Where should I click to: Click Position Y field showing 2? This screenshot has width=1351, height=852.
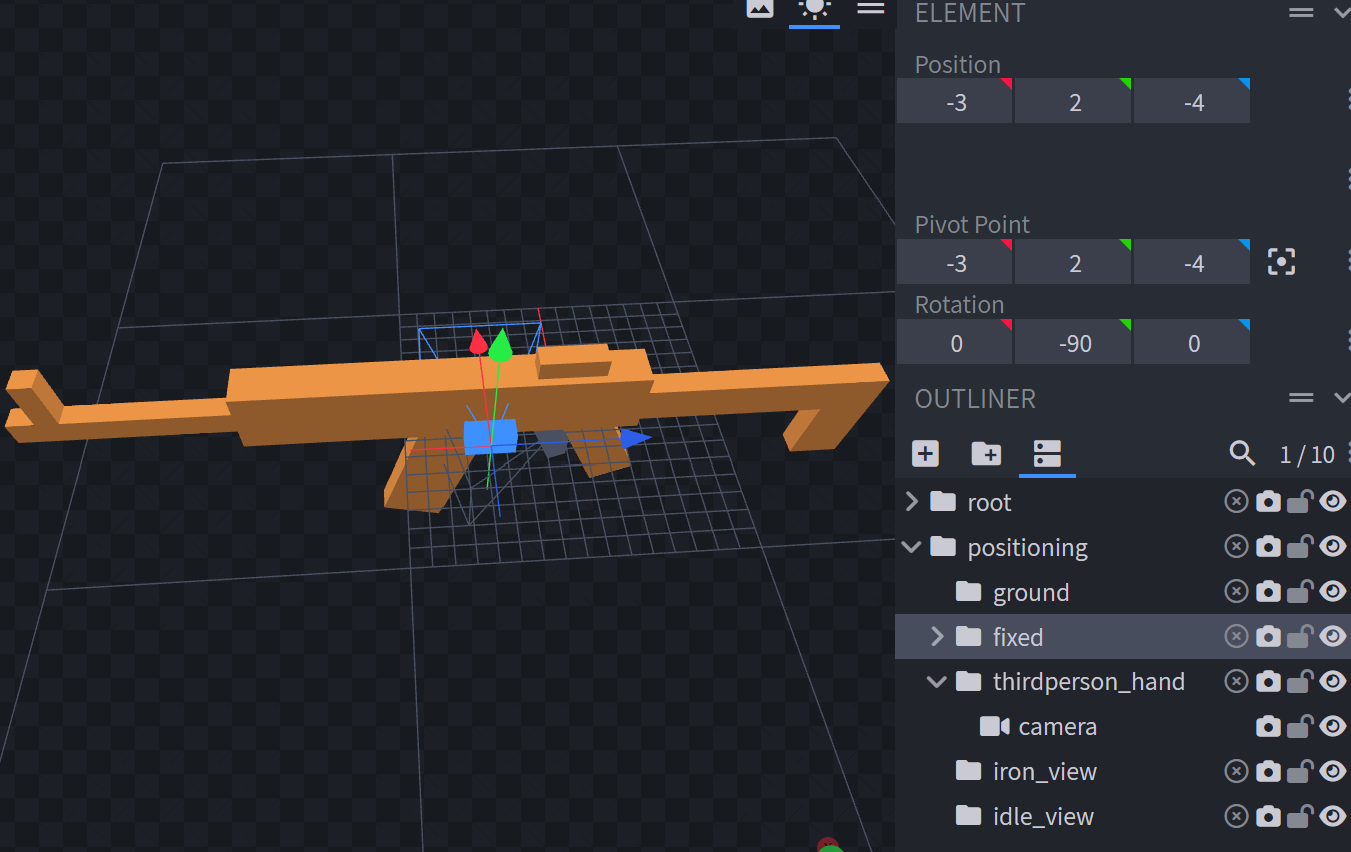pyautogui.click(x=1073, y=101)
